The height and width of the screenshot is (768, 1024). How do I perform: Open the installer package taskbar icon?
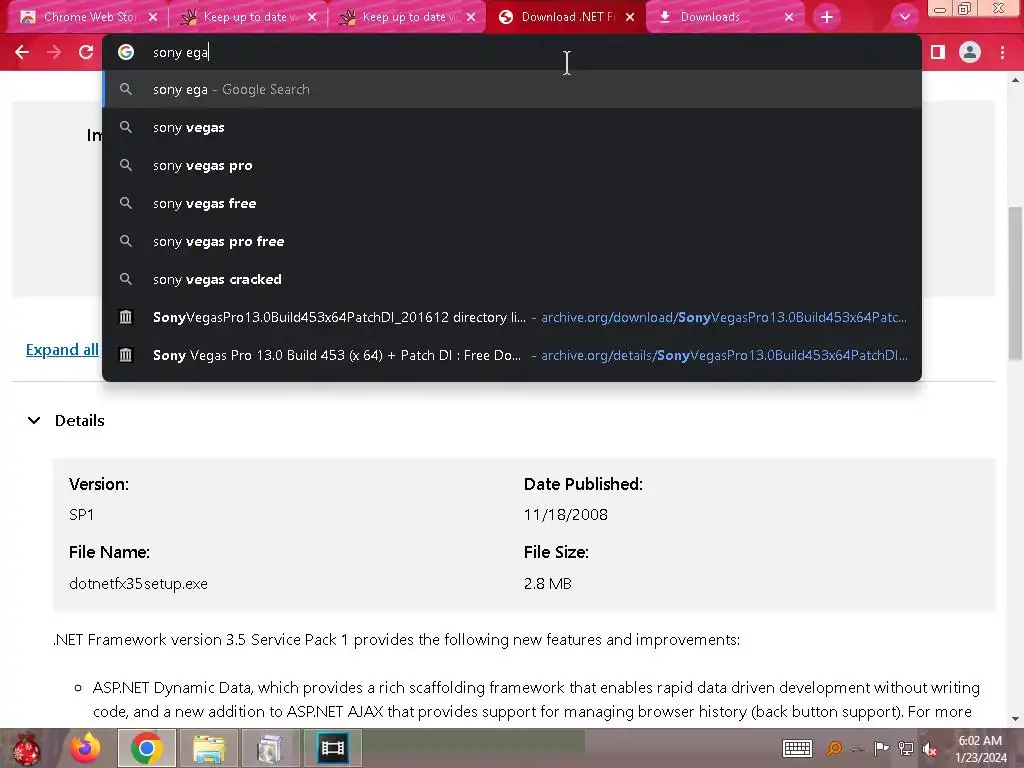(x=270, y=748)
